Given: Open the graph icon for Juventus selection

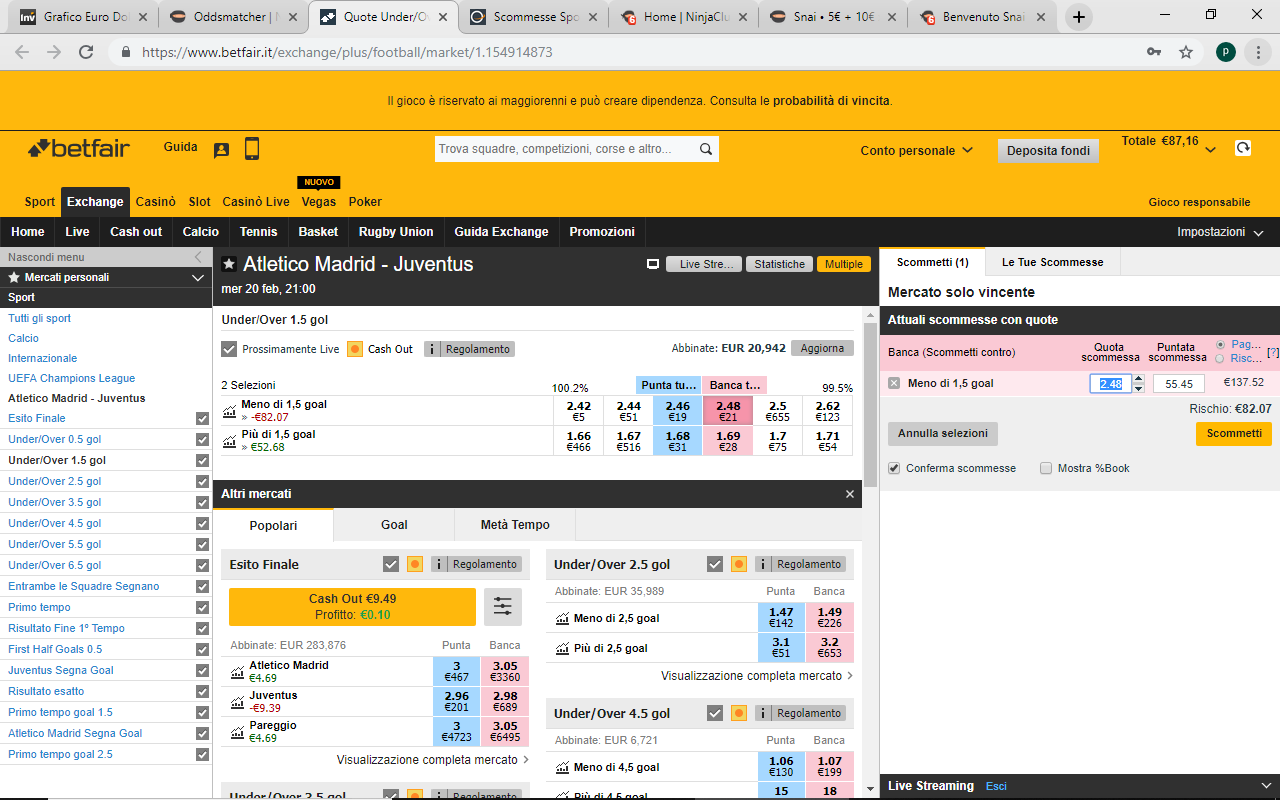Looking at the screenshot, I should point(237,702).
